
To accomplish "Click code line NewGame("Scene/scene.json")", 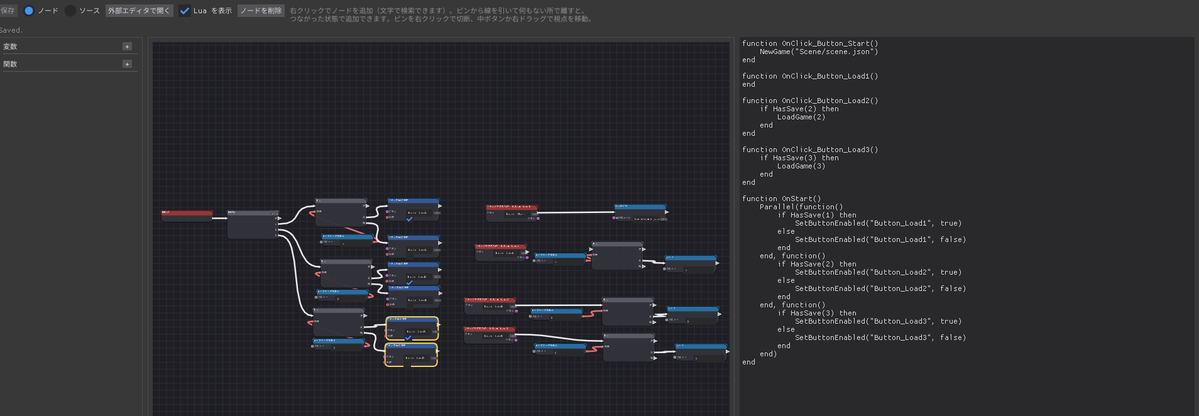I will pyautogui.click(x=818, y=51).
